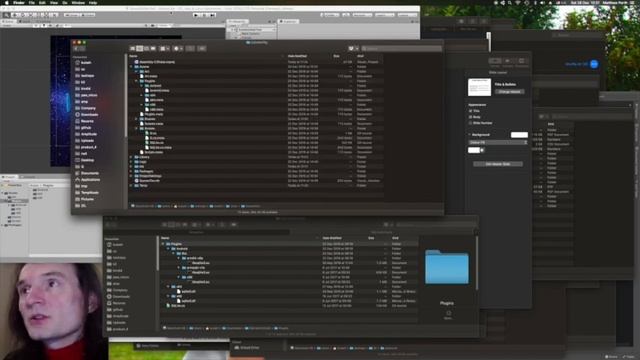Open Downloads in the upper Finder sidebar
640x360 pixels.
pos(87,115)
